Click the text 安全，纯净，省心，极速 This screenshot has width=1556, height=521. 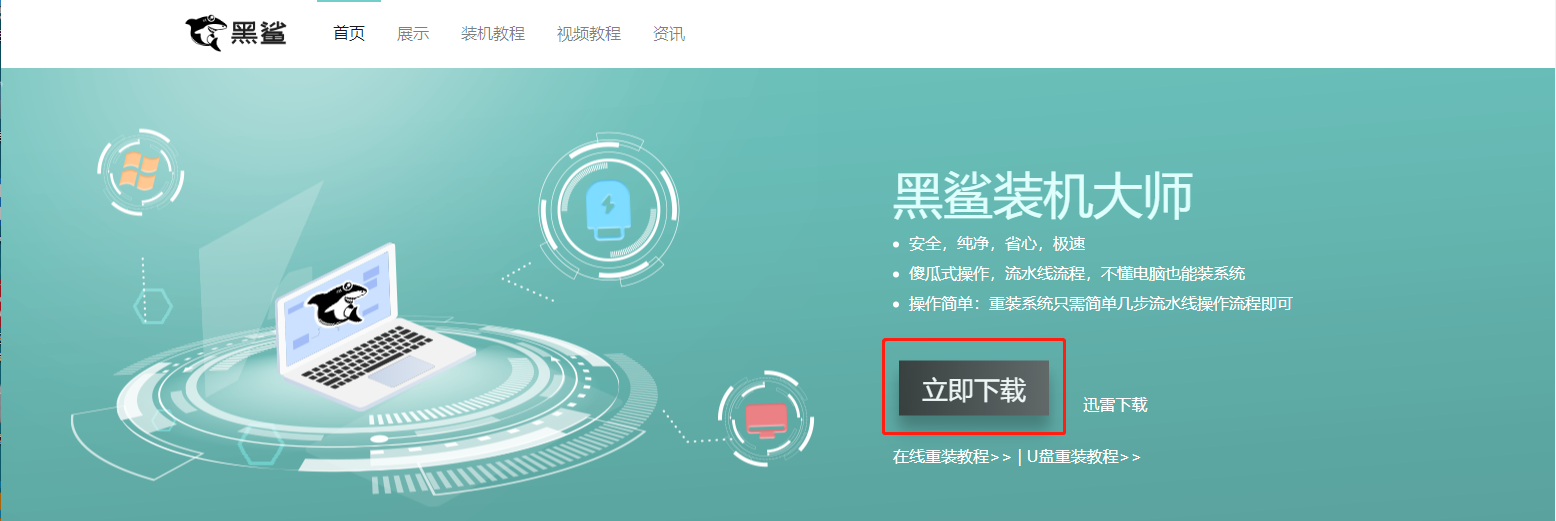(997, 244)
